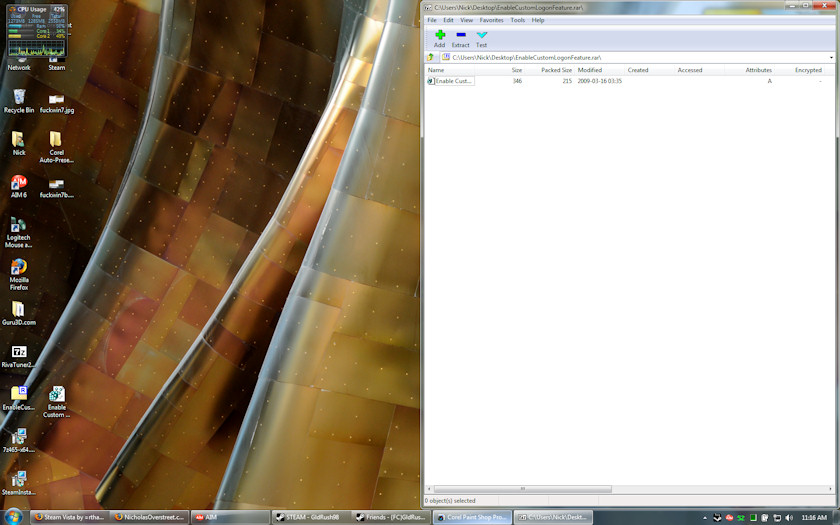The width and height of the screenshot is (840, 525).
Task: Open the Edit menu
Action: 448,20
